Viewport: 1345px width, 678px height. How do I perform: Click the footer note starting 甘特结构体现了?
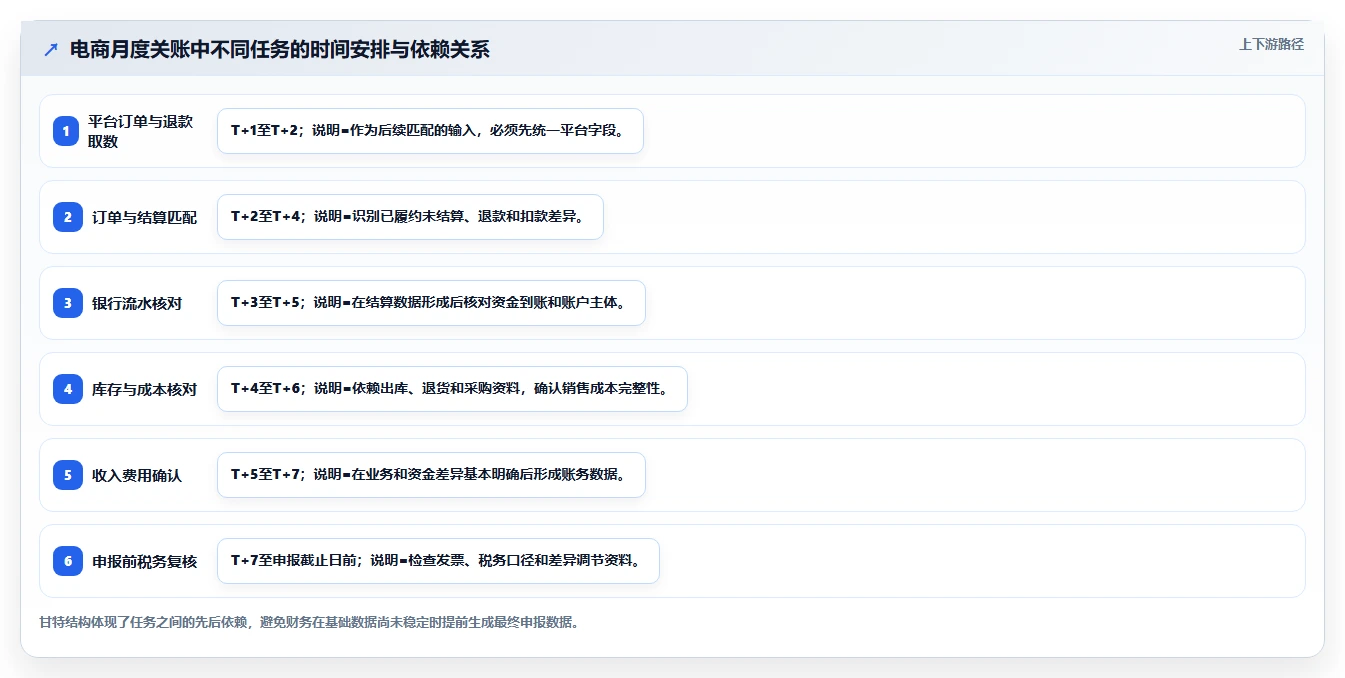click(309, 622)
